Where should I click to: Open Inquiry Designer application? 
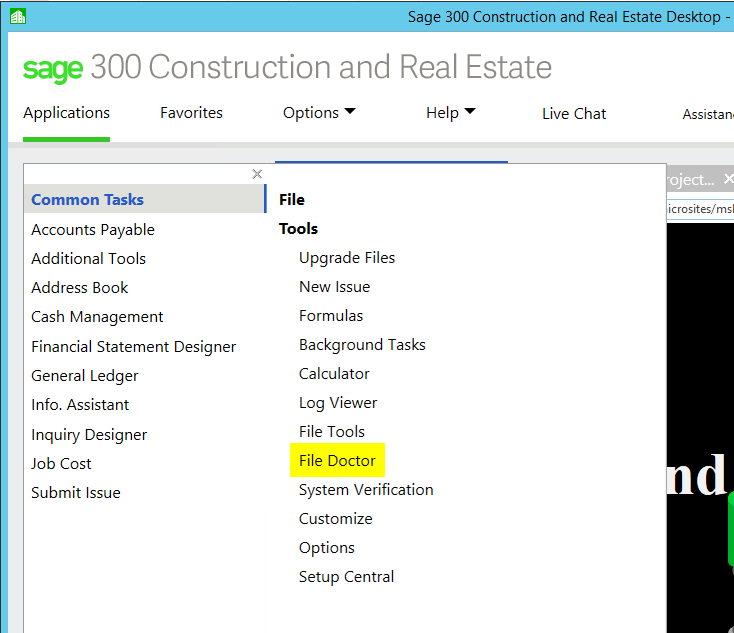[89, 434]
